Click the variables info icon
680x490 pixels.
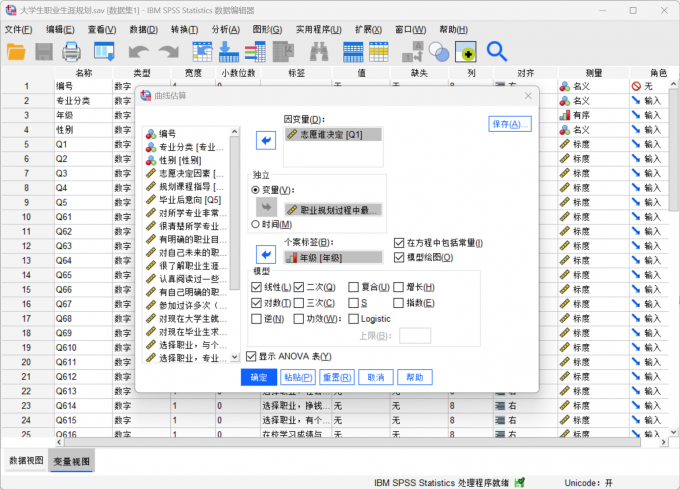click(x=255, y=52)
